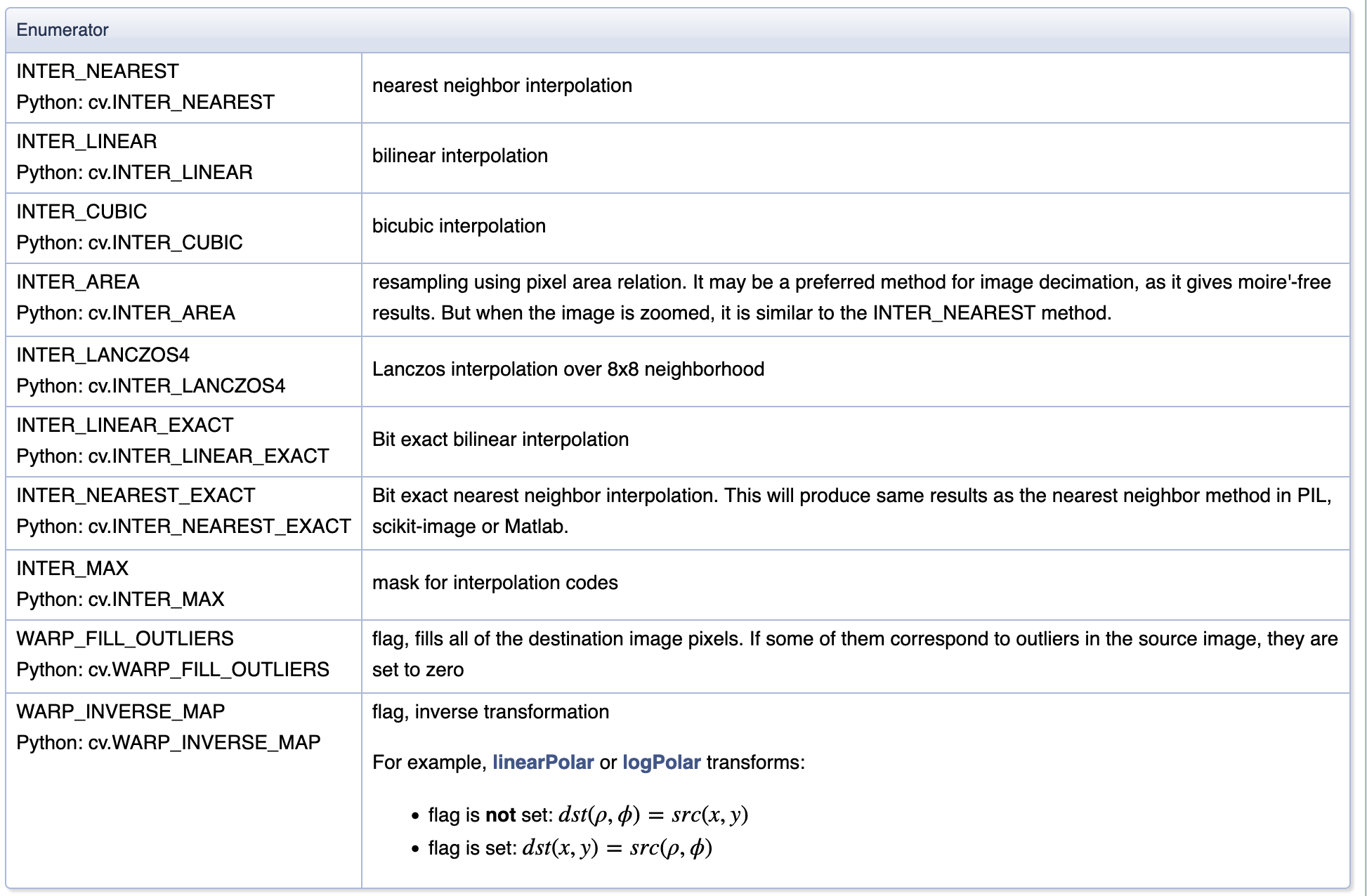The height and width of the screenshot is (896, 1367).
Task: Click 'Bit exact bilinear interpolation' description
Action: (500, 440)
